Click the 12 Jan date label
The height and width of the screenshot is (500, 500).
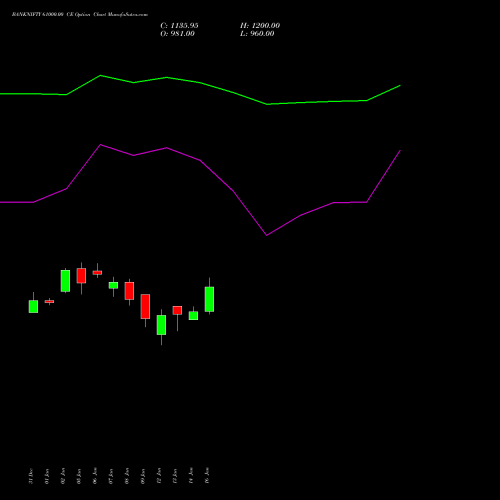point(159,476)
